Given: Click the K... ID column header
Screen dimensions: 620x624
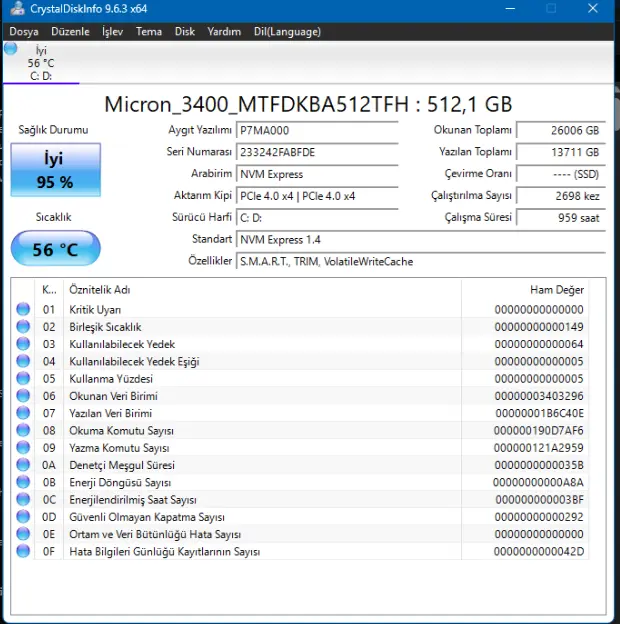Looking at the screenshot, I should (49, 290).
